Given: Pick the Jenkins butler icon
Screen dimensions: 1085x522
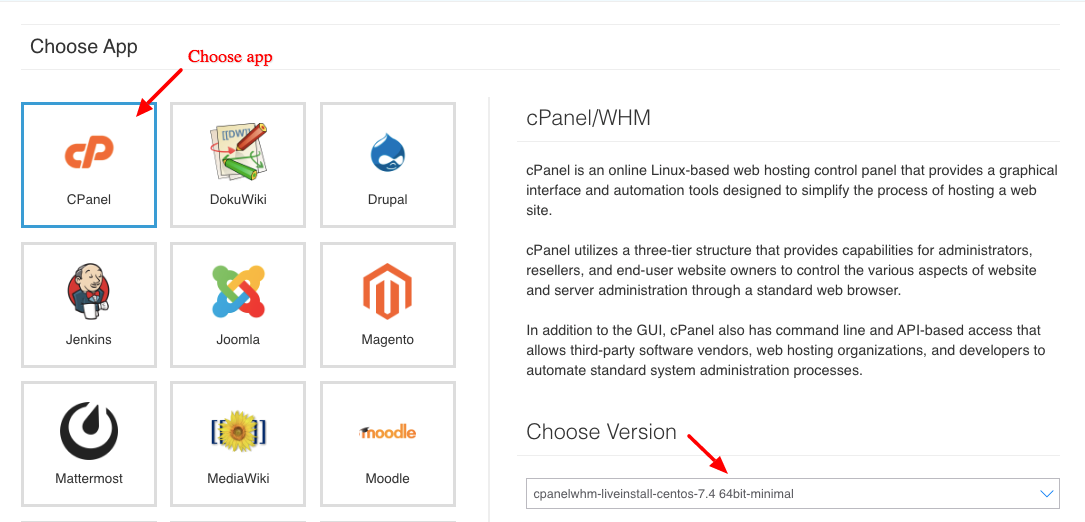Looking at the screenshot, I should coord(89,291).
